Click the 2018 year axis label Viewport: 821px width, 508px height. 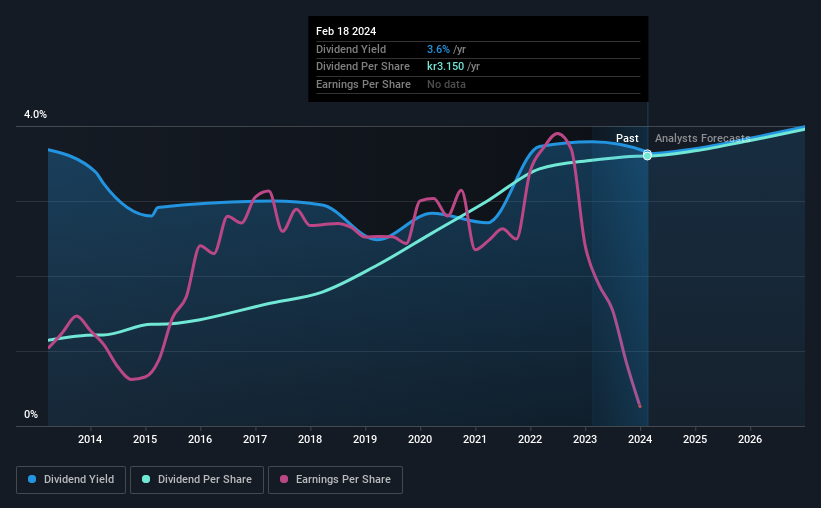click(310, 439)
